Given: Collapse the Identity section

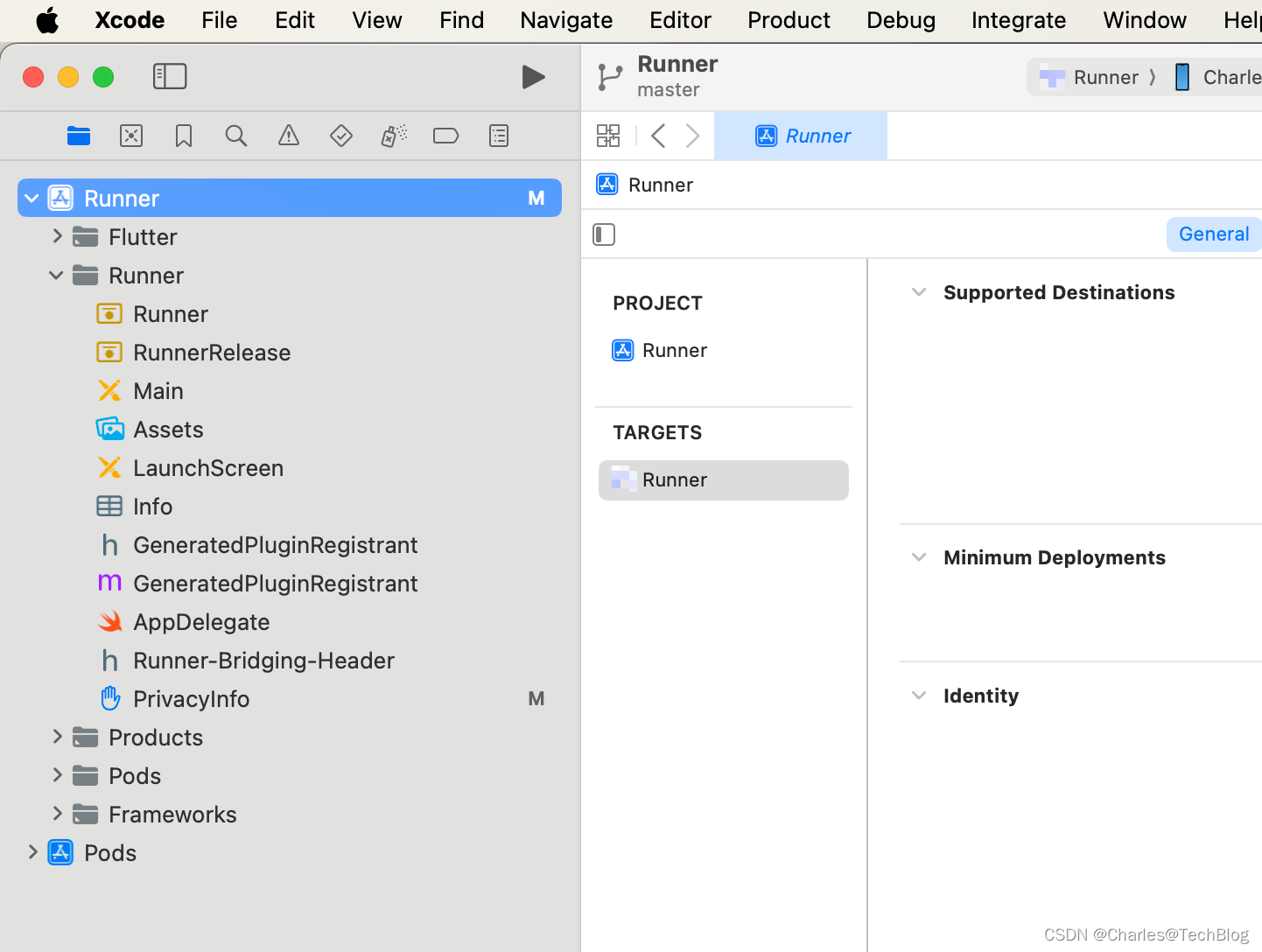Looking at the screenshot, I should (919, 696).
